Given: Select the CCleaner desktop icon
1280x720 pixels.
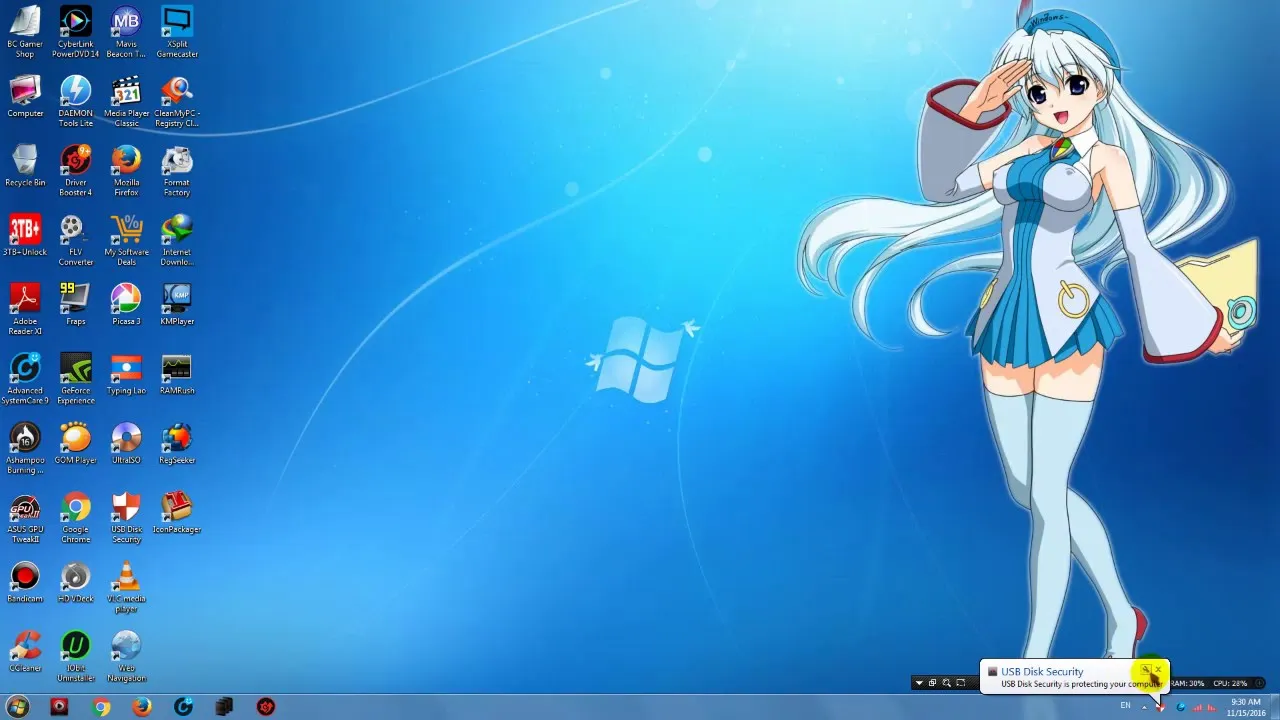Looking at the screenshot, I should coord(25,651).
